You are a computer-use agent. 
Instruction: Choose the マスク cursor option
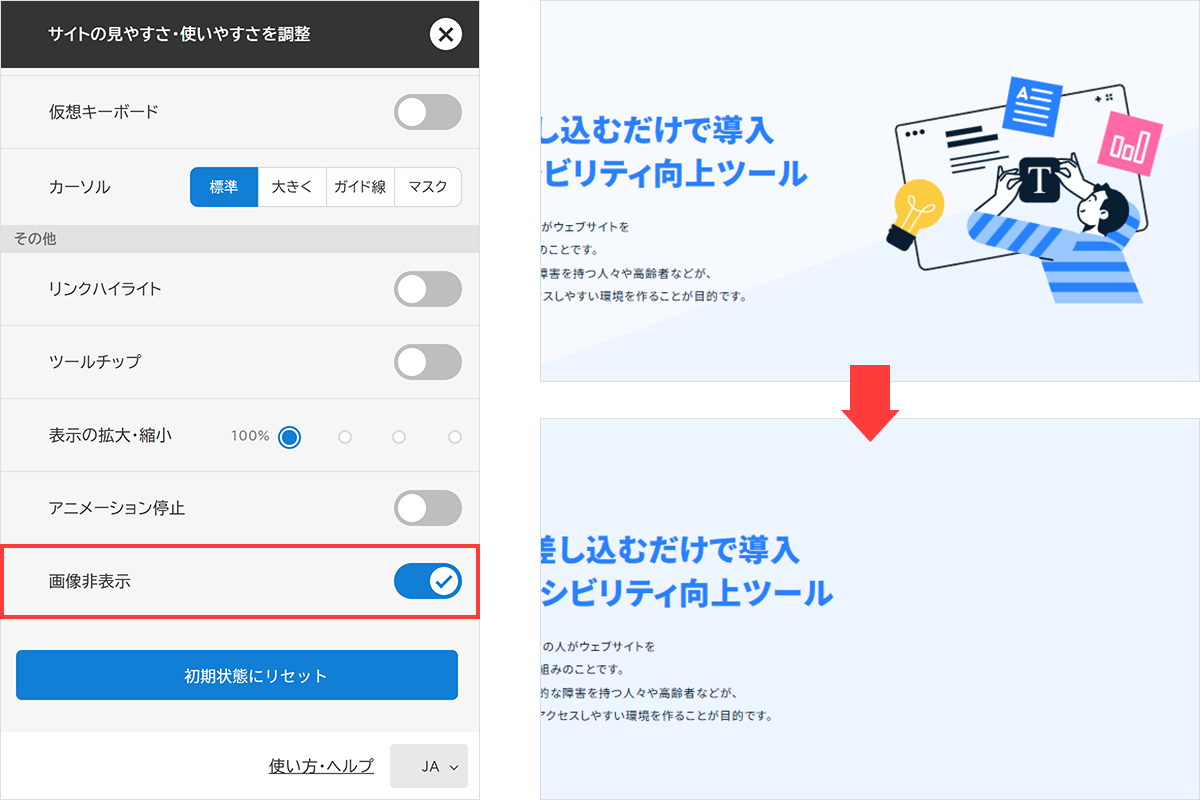pos(427,187)
